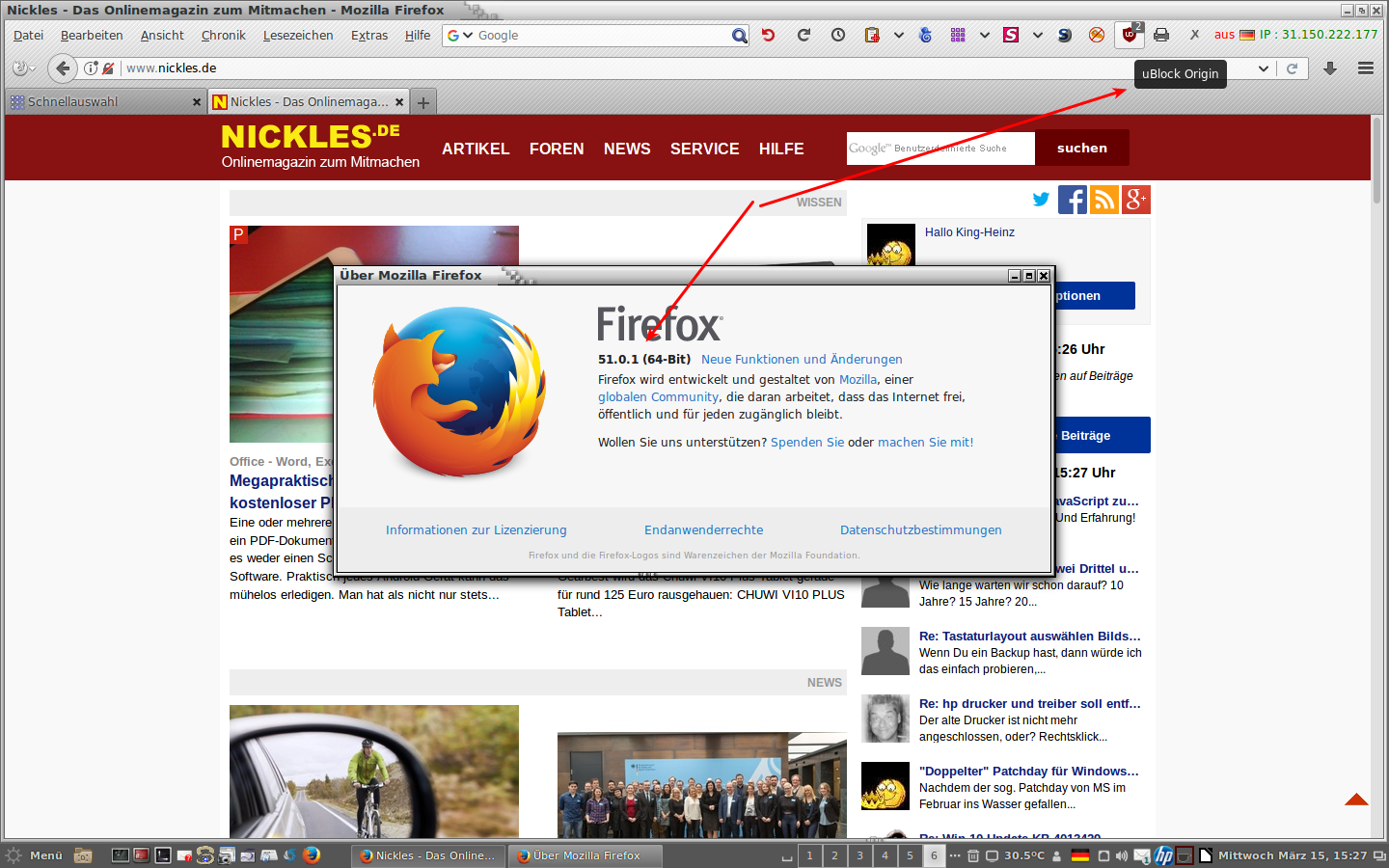Open the Mozilla link in About dialog

858,380
